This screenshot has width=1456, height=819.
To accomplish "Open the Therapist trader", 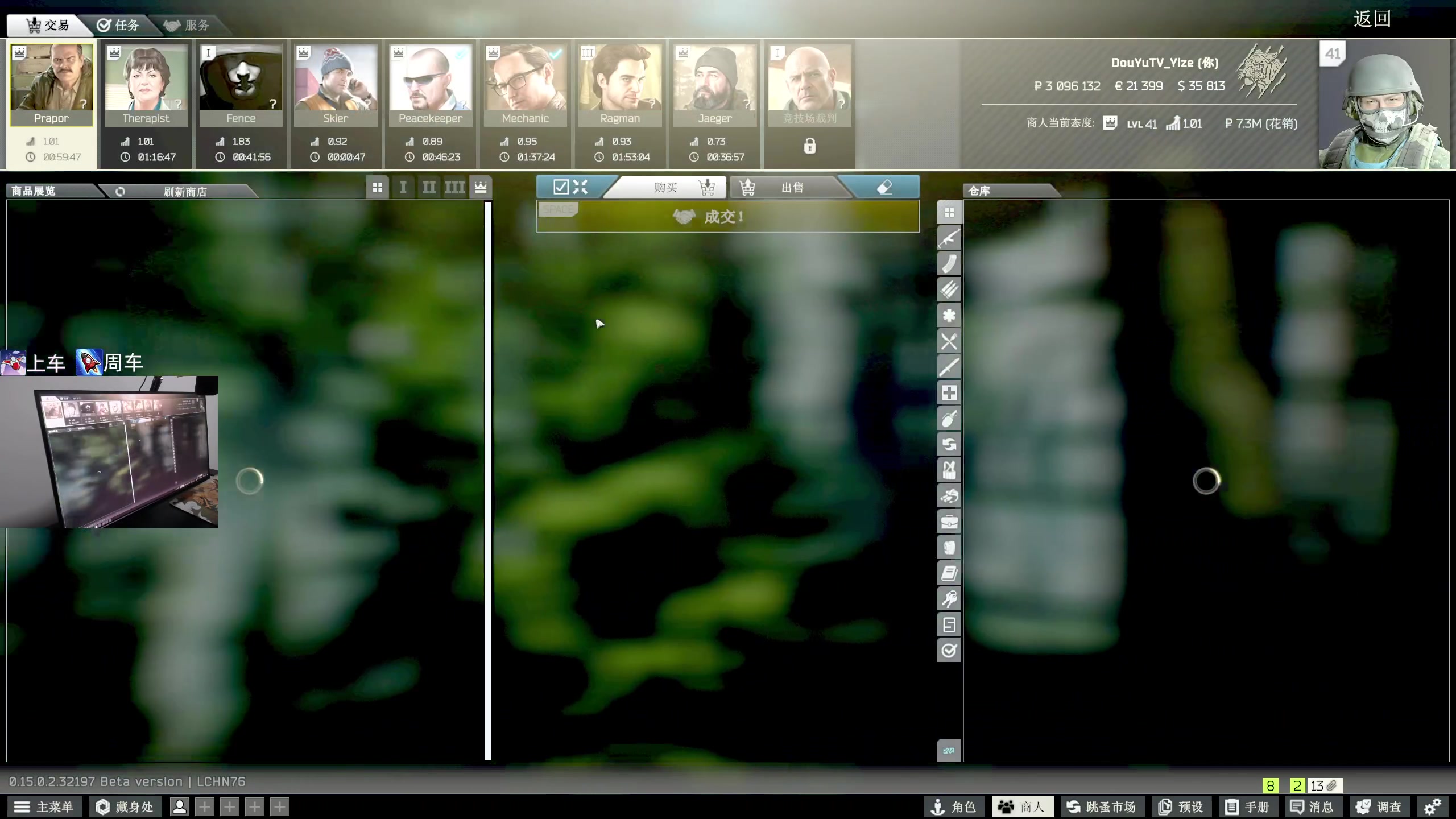I will 146,85.
